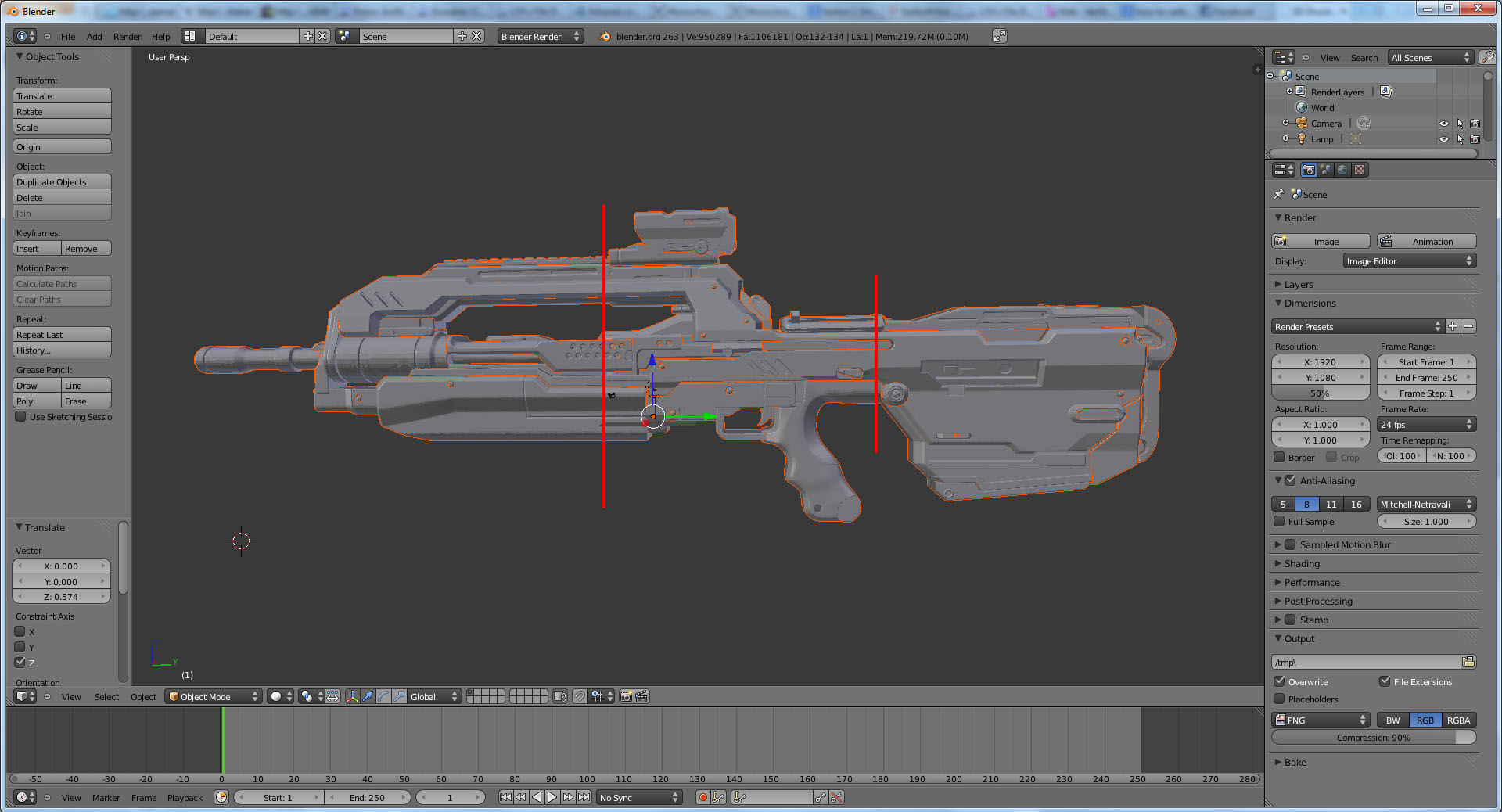
Task: Open the Render Presets dropdown
Action: click(x=1357, y=326)
